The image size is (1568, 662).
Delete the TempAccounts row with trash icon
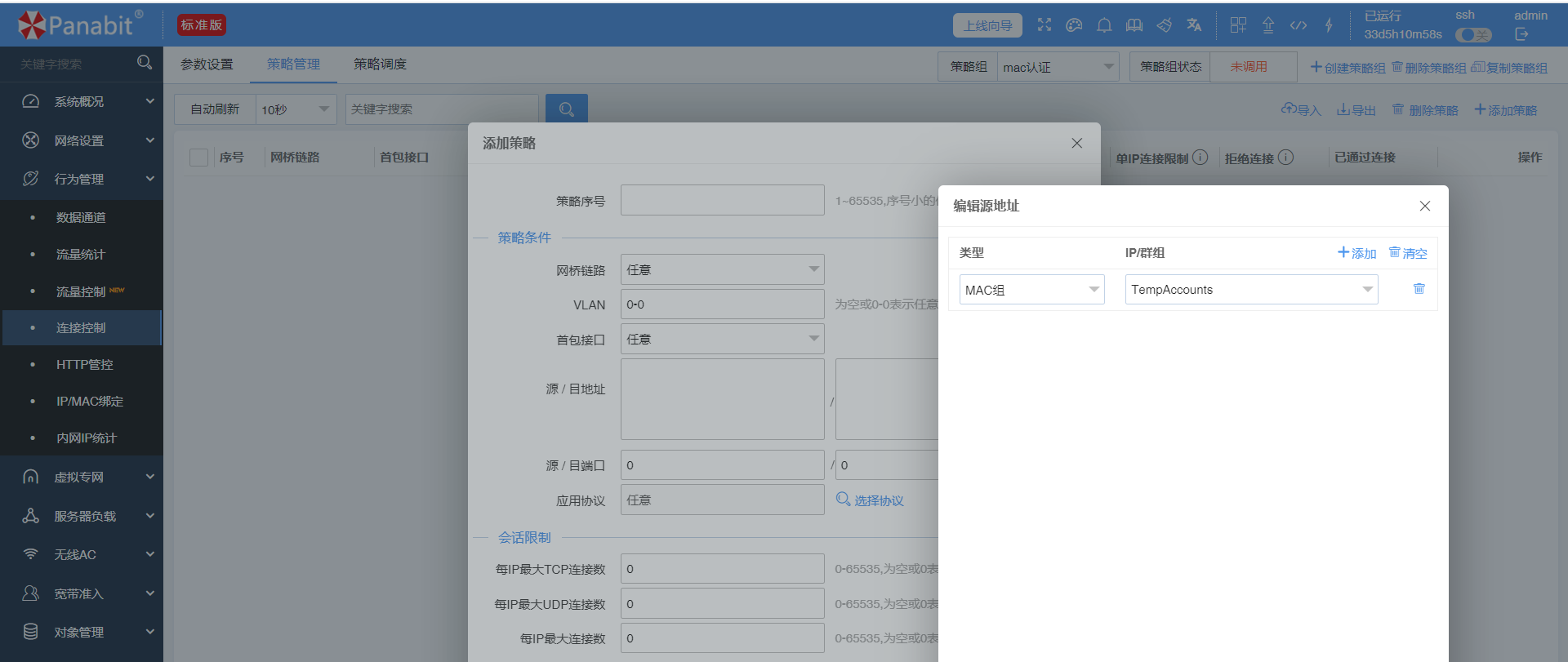coord(1419,289)
